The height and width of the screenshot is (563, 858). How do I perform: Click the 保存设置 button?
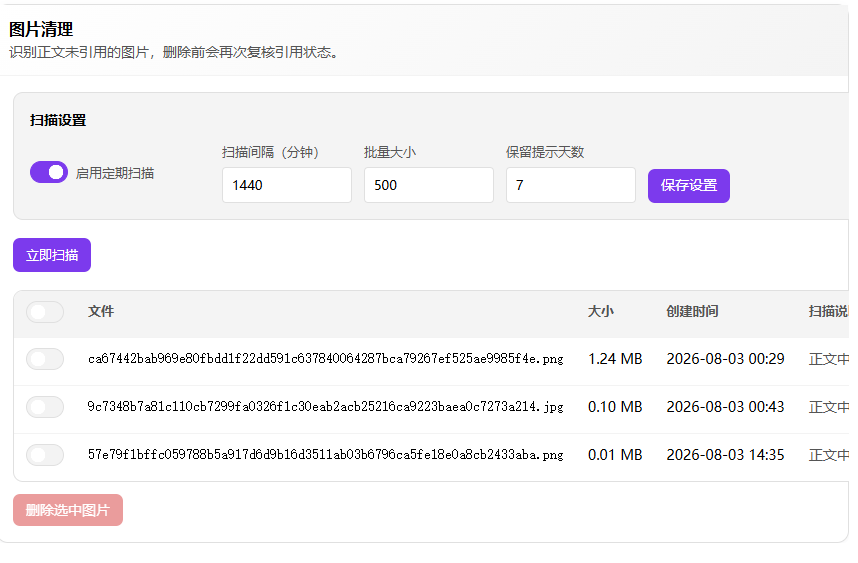688,186
